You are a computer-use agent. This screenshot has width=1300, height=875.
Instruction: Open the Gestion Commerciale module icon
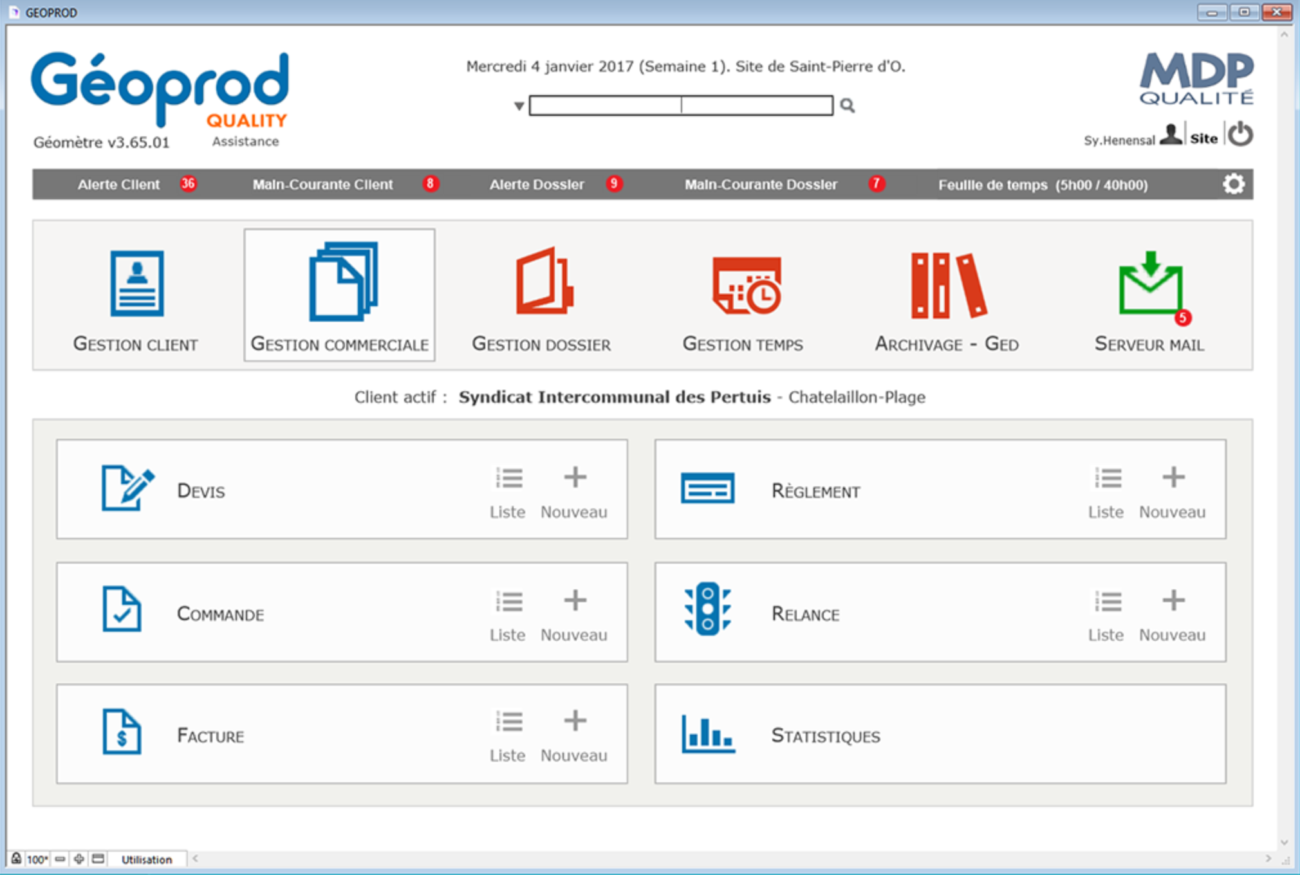[x=343, y=281]
